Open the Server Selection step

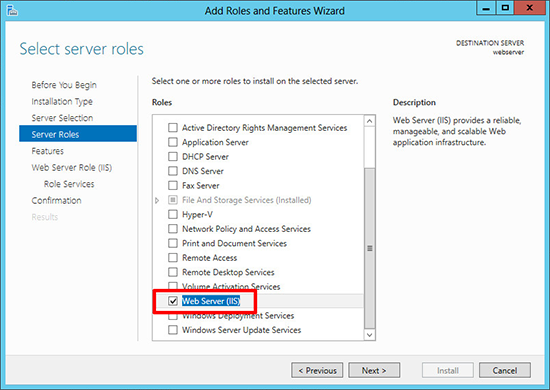[x=62, y=118]
